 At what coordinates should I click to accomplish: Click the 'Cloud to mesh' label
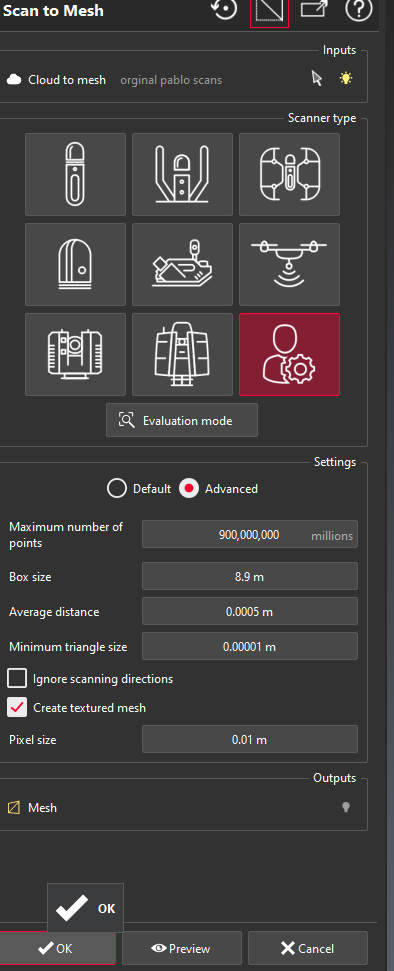pos(67,80)
